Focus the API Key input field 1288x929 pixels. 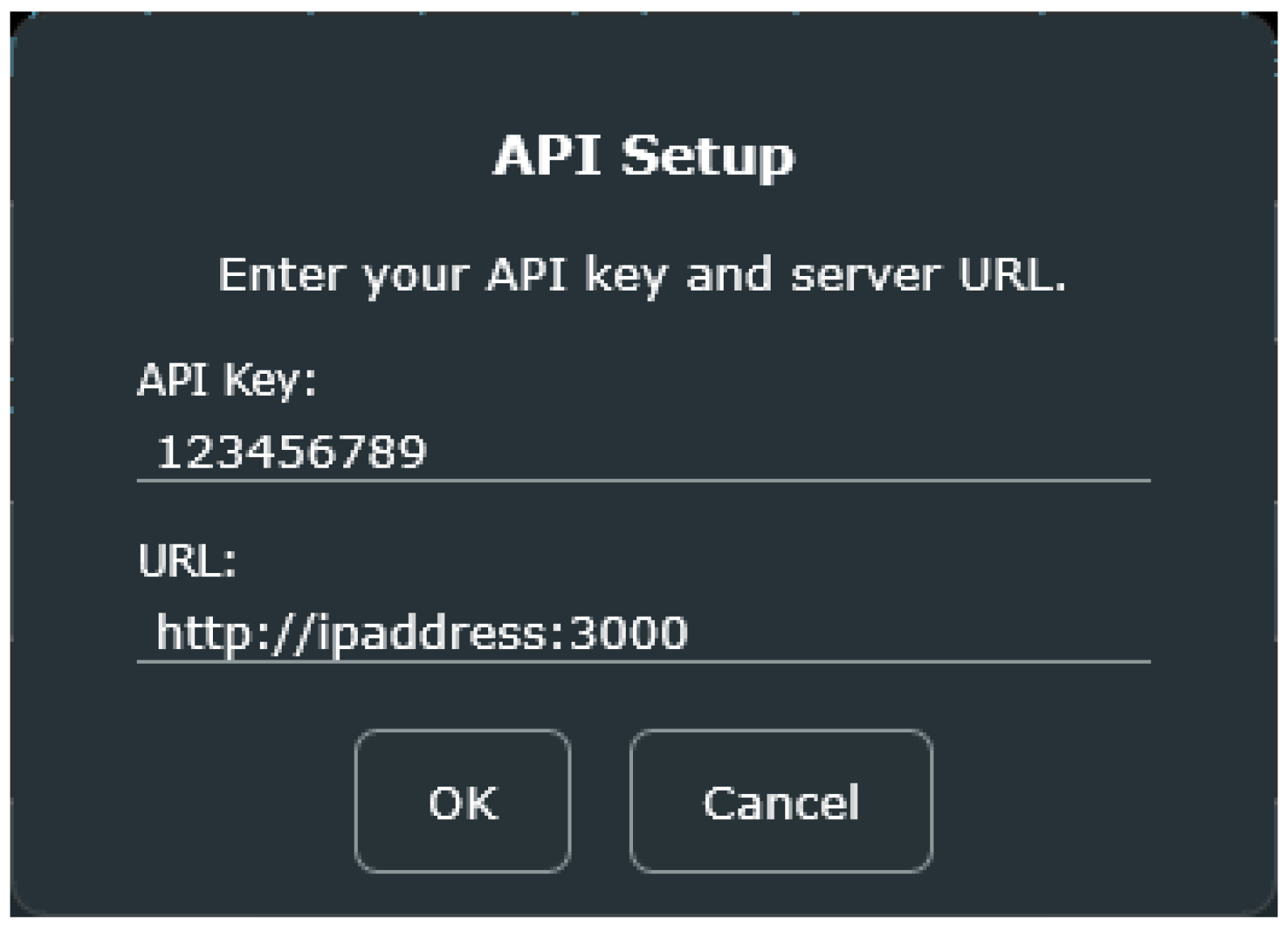click(644, 452)
